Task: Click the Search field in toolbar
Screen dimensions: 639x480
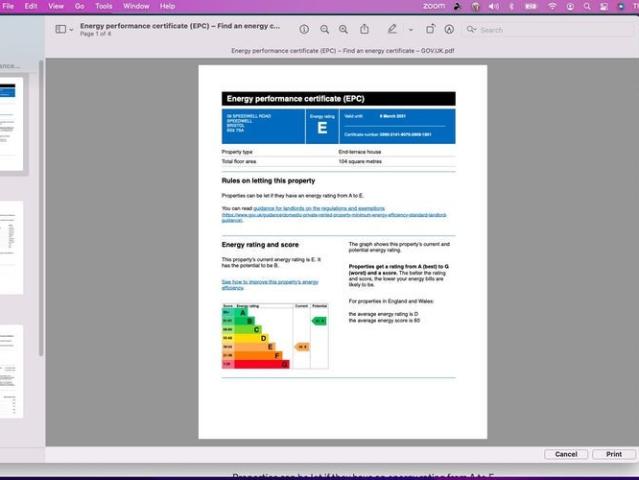Action: click(548, 30)
